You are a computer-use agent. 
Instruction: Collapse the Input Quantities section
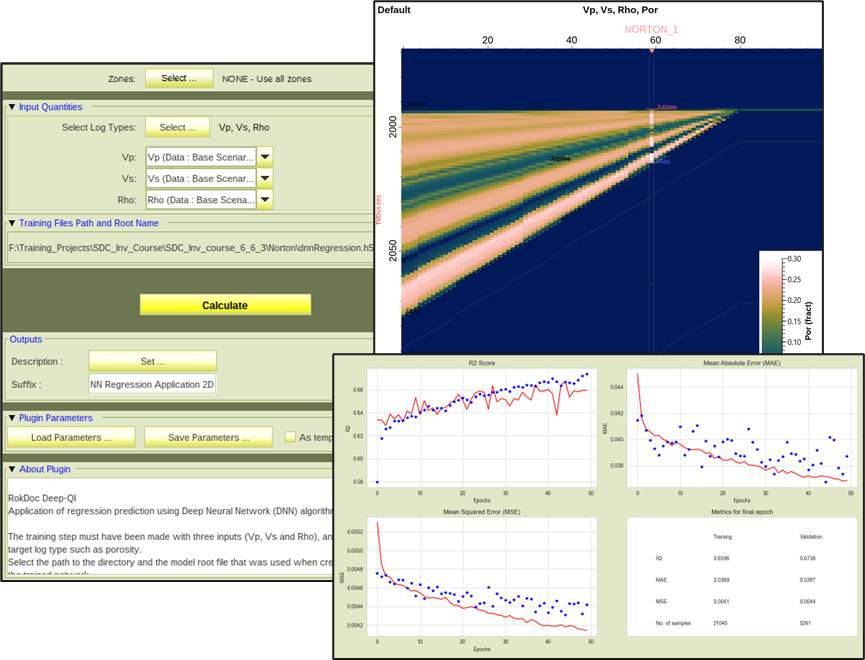(x=12, y=107)
